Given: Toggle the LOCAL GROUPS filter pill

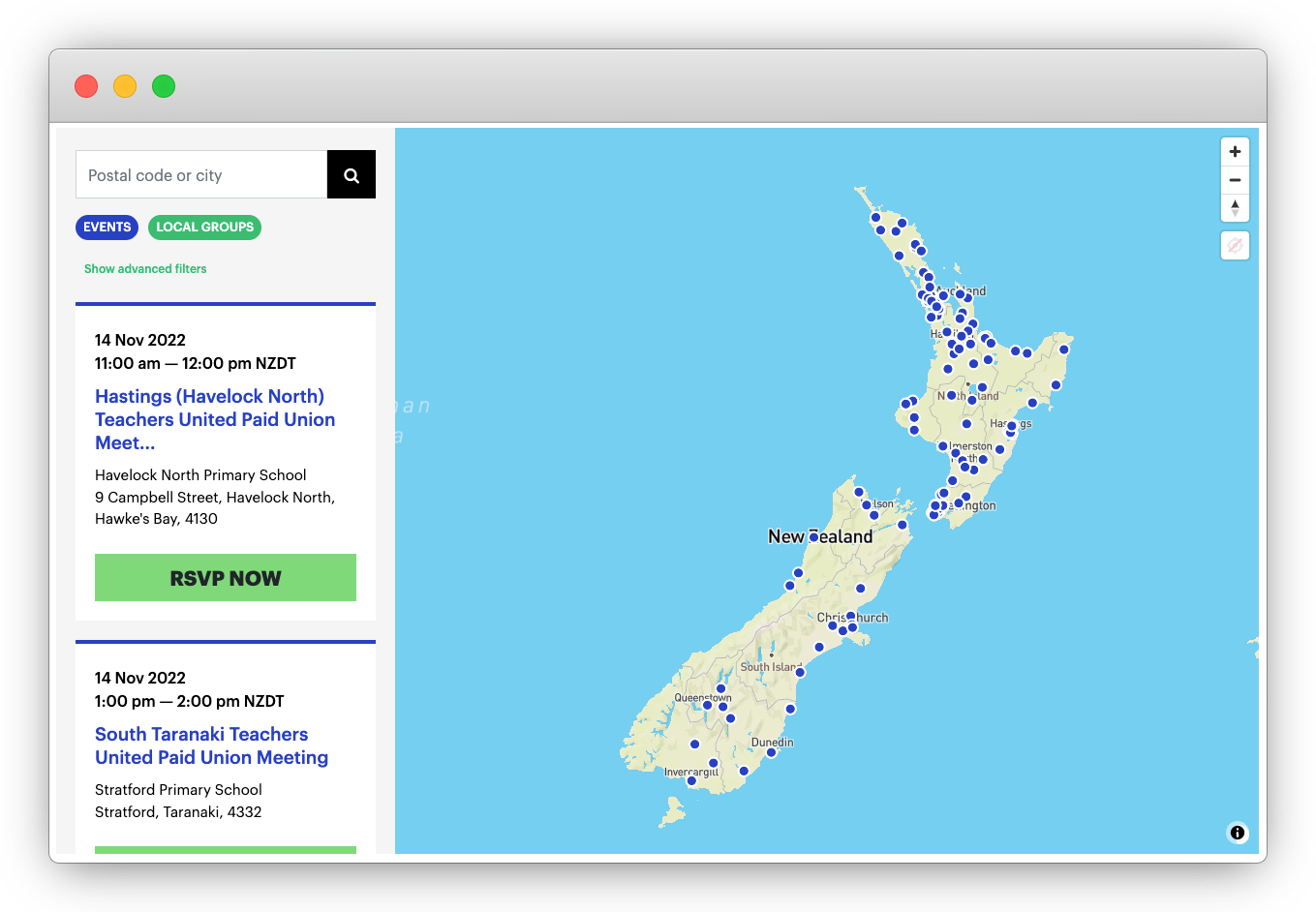Looking at the screenshot, I should pos(204,227).
